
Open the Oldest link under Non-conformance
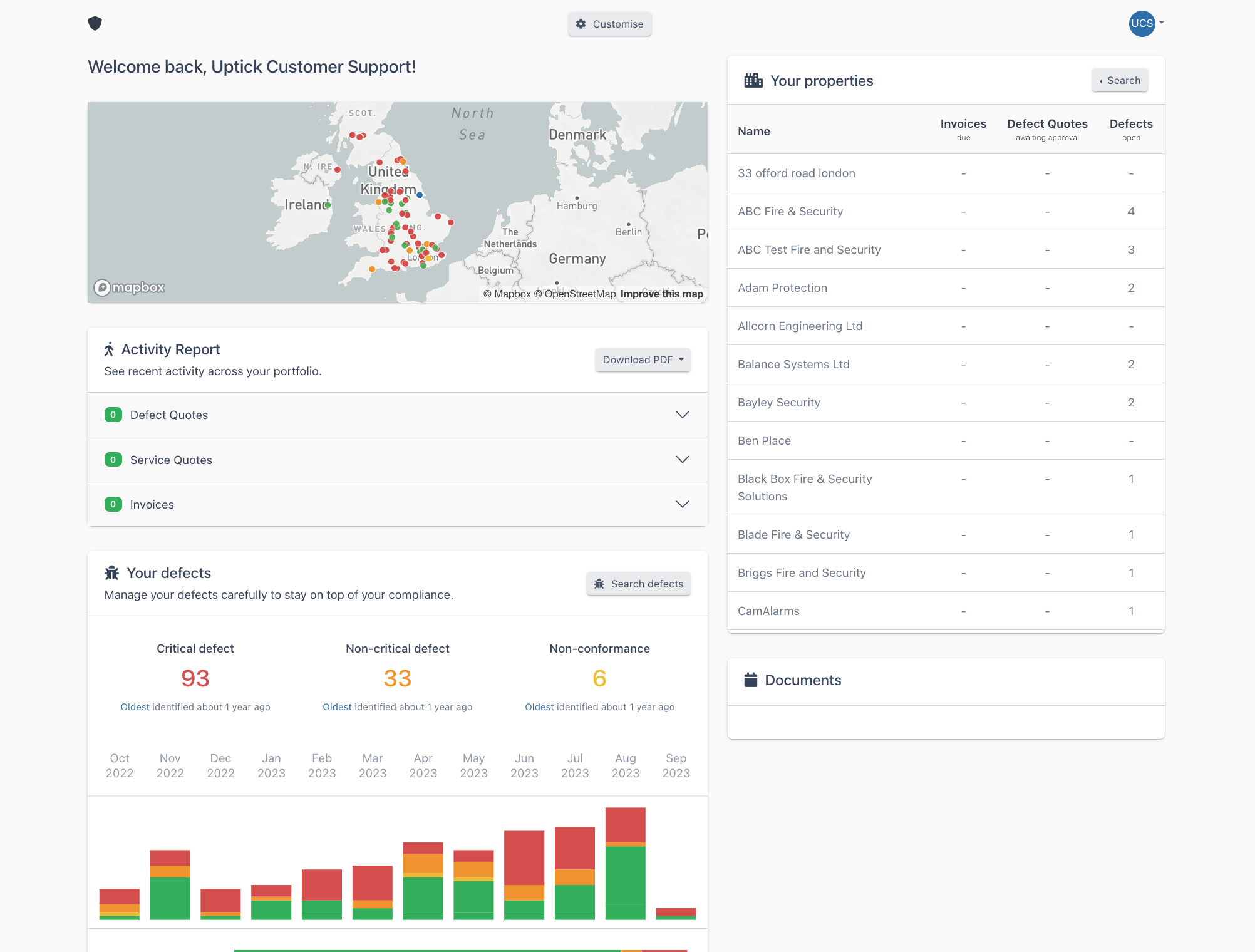[x=539, y=706]
